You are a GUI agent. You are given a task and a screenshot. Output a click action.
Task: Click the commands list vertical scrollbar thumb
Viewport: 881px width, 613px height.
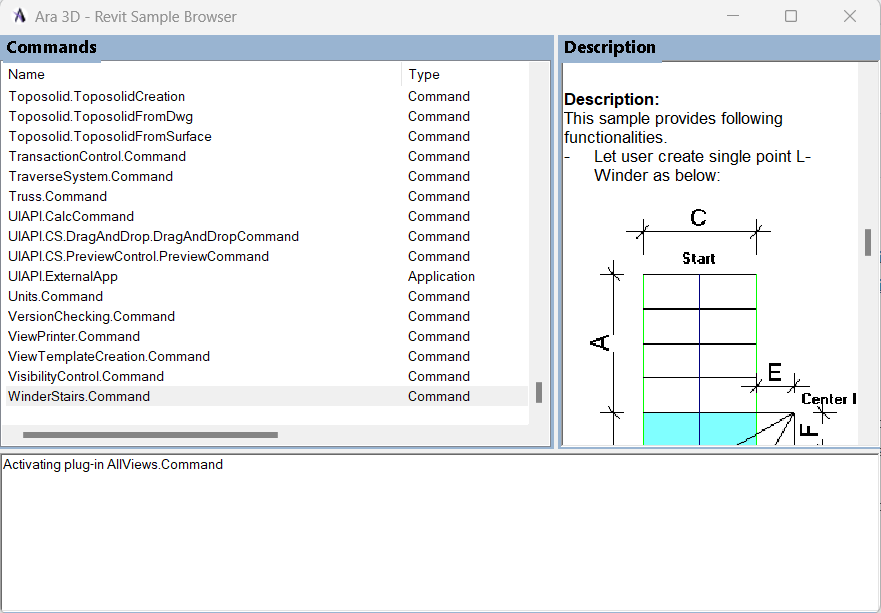[539, 393]
